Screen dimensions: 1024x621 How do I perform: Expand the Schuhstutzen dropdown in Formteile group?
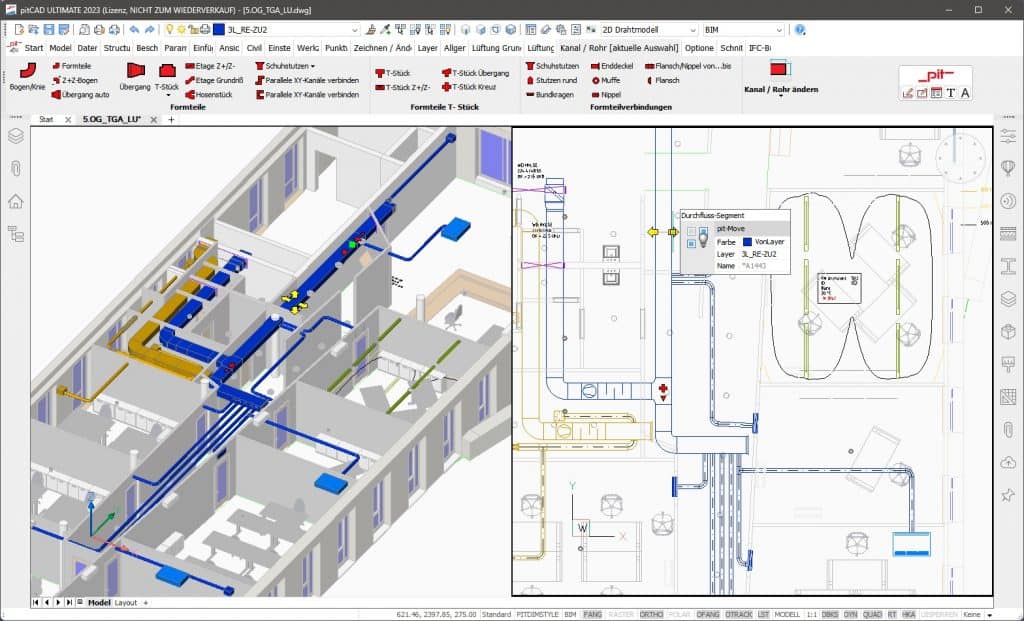click(x=313, y=66)
